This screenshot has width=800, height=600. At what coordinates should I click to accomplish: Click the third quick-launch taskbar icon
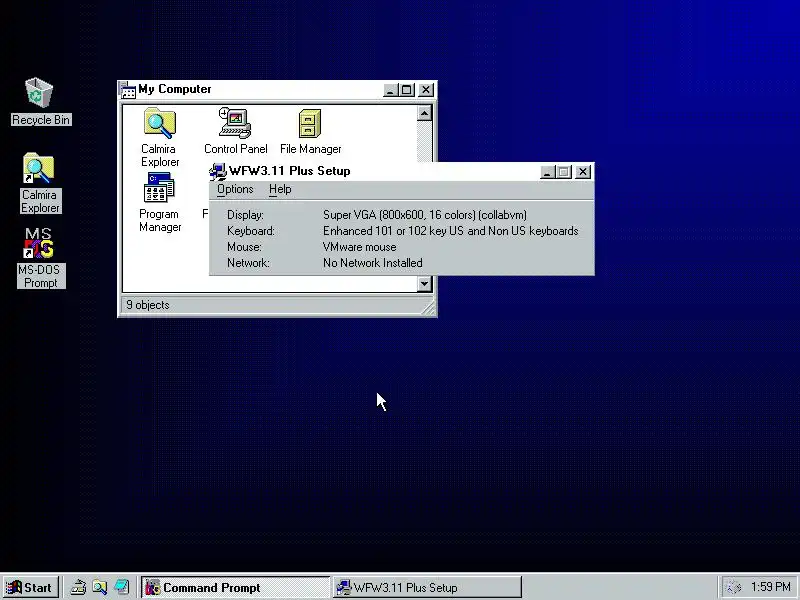[x=121, y=588]
